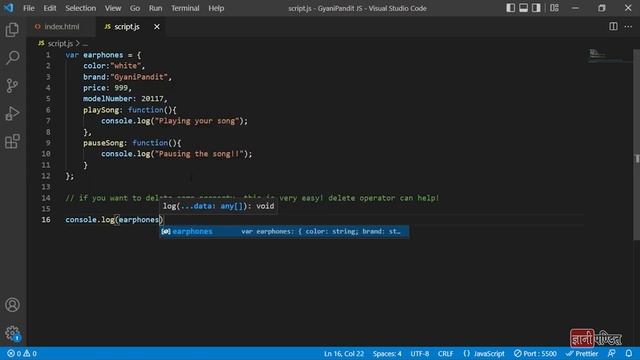Click on the pauseSong property name

click(x=103, y=143)
